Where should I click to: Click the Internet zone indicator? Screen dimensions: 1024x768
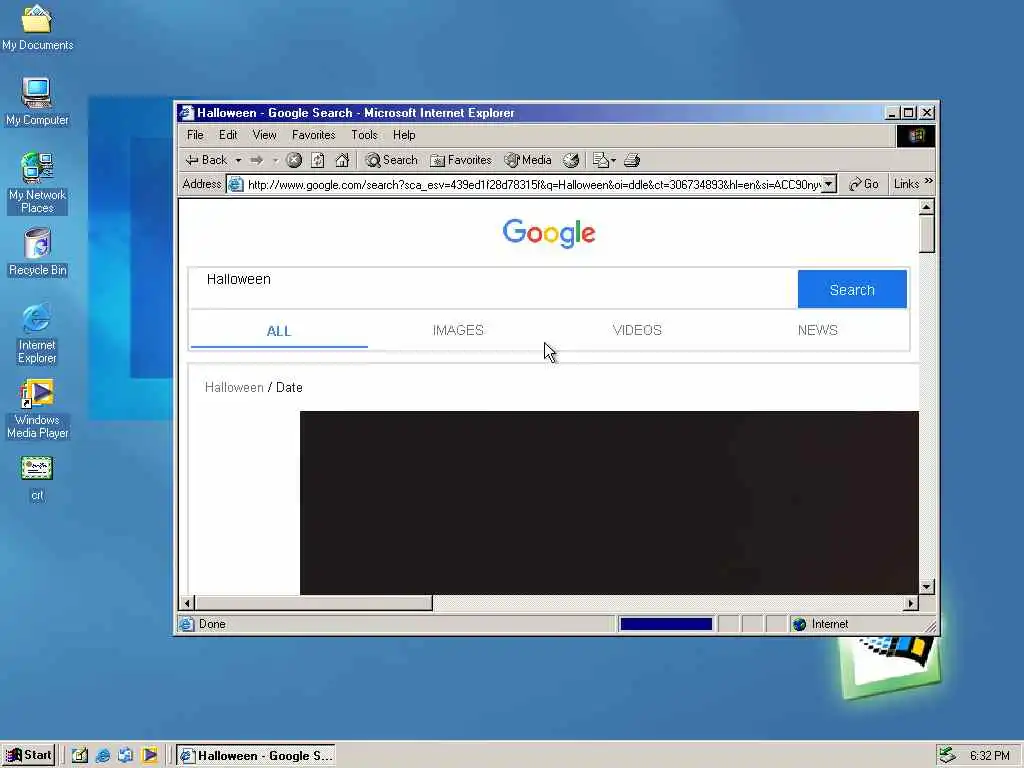click(x=821, y=624)
